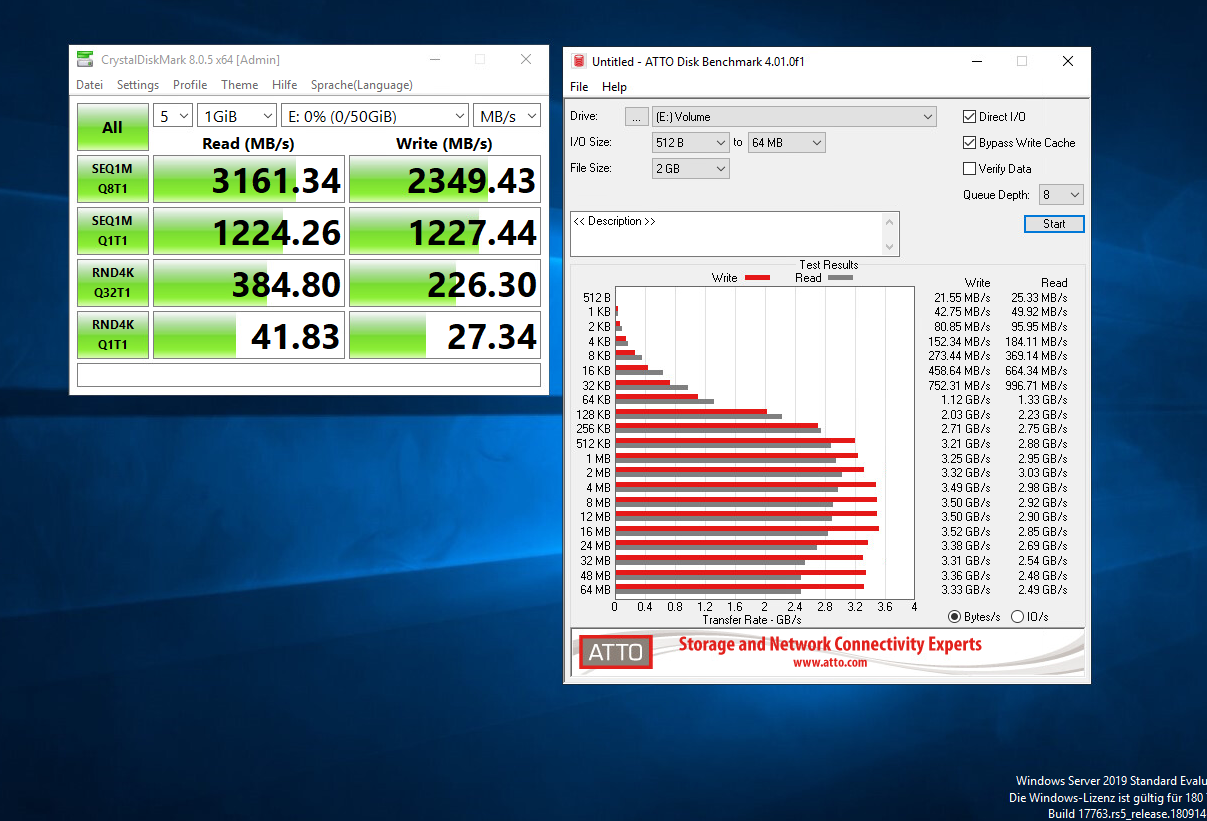Click the SEQ1M Q1T1 read value 1224.26
The height and width of the screenshot is (821, 1207).
(249, 231)
